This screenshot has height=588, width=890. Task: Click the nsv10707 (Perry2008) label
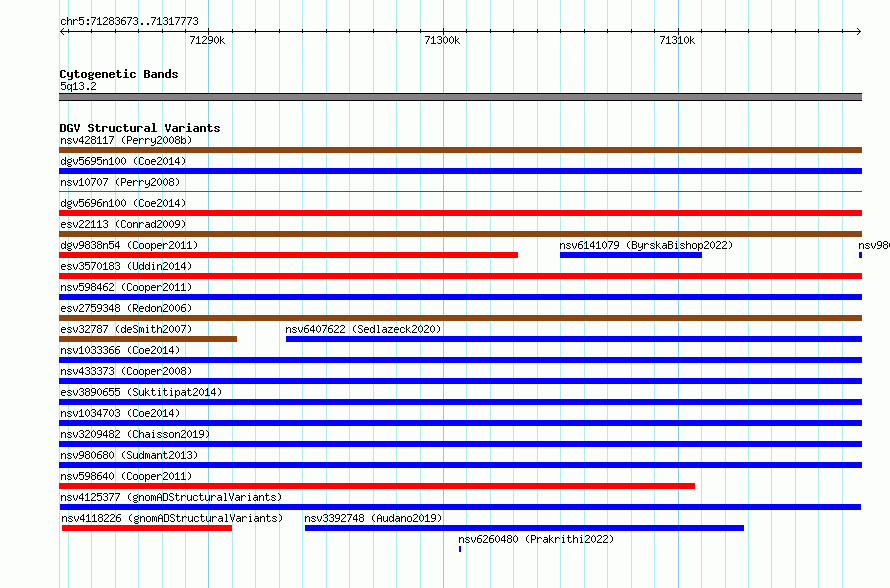tap(120, 182)
